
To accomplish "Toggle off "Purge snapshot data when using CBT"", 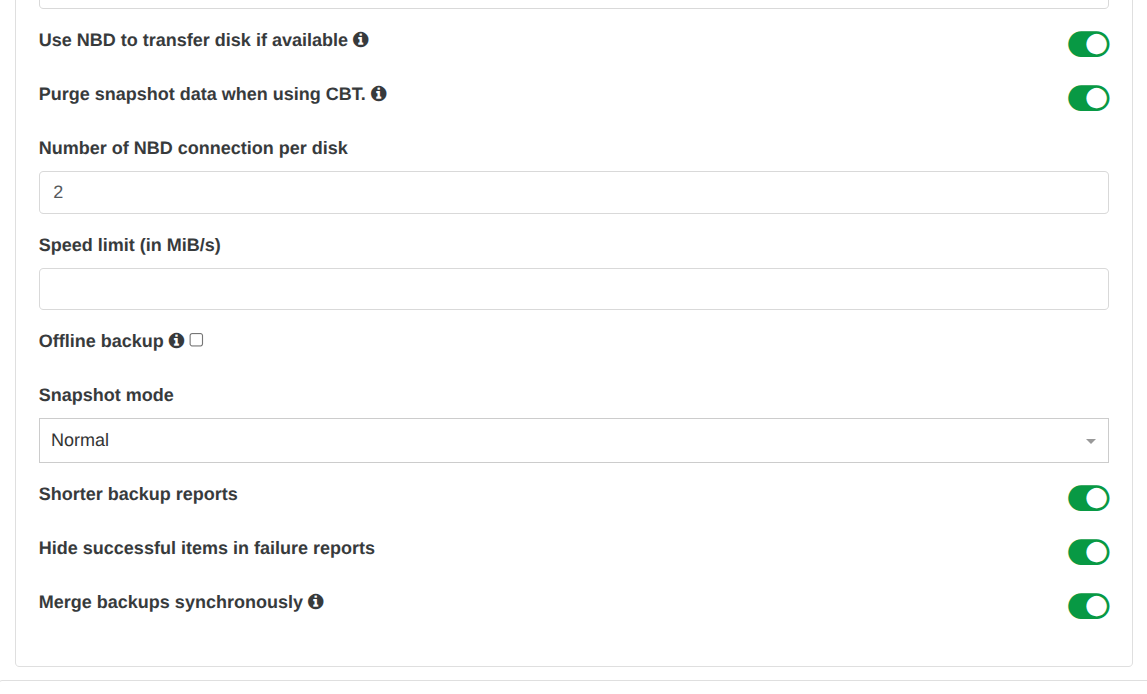I will [x=1088, y=98].
